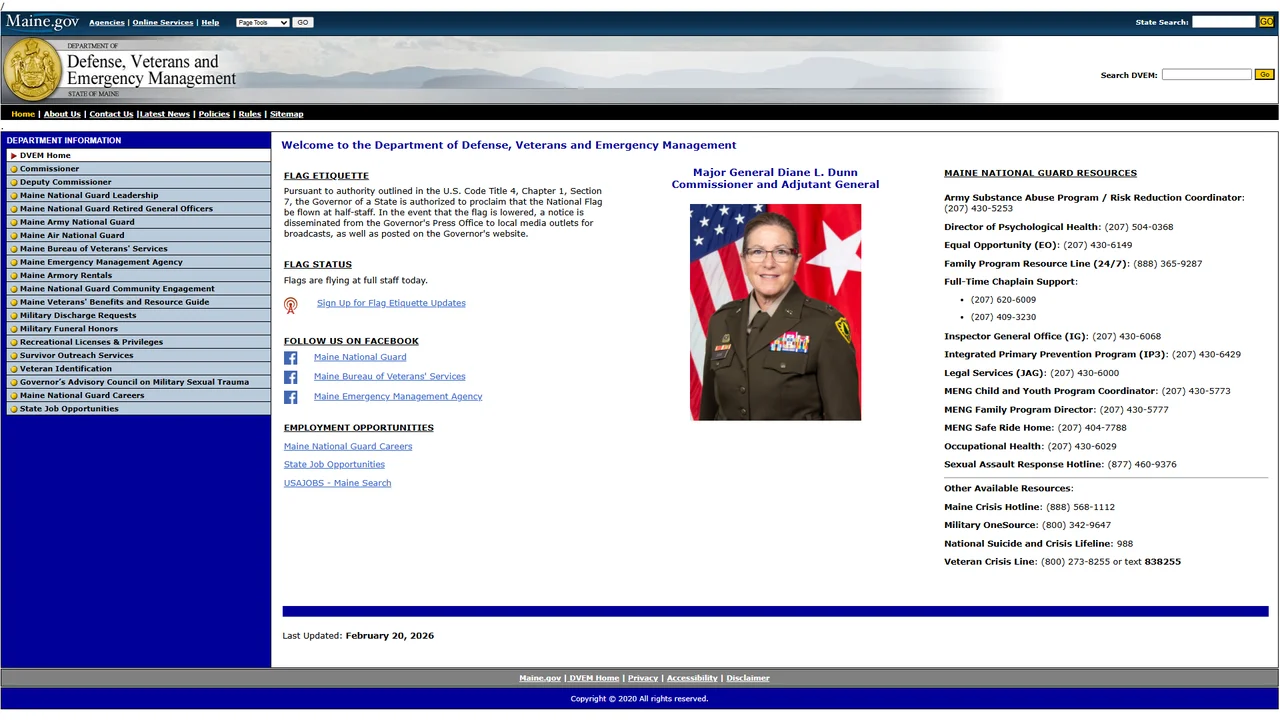Open Deputy Commissioner sidebar item
Image resolution: width=1280 pixels, height=720 pixels.
tap(137, 182)
